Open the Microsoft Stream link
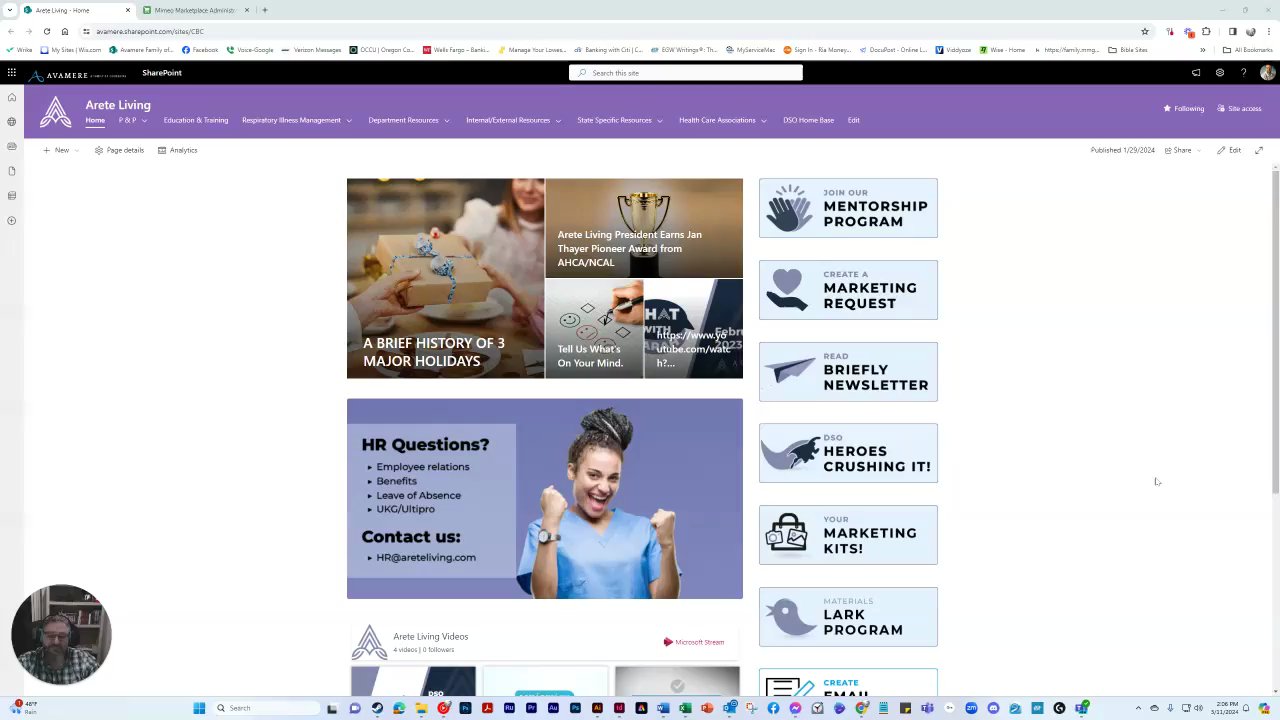The image size is (1280, 720). (x=693, y=642)
